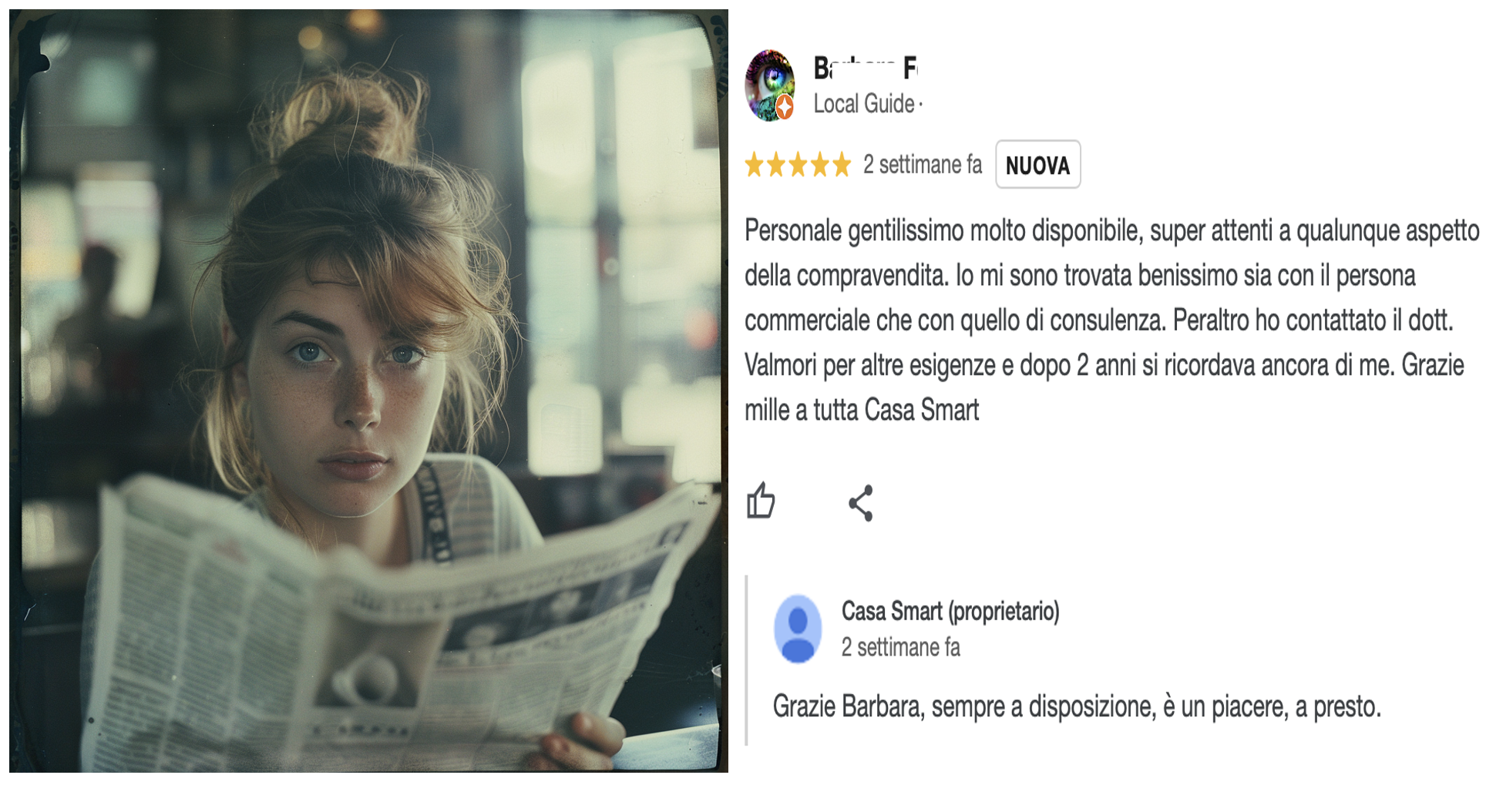
Task: Click the owner reply 'Grazie Barbara' text
Action: coord(1077,706)
